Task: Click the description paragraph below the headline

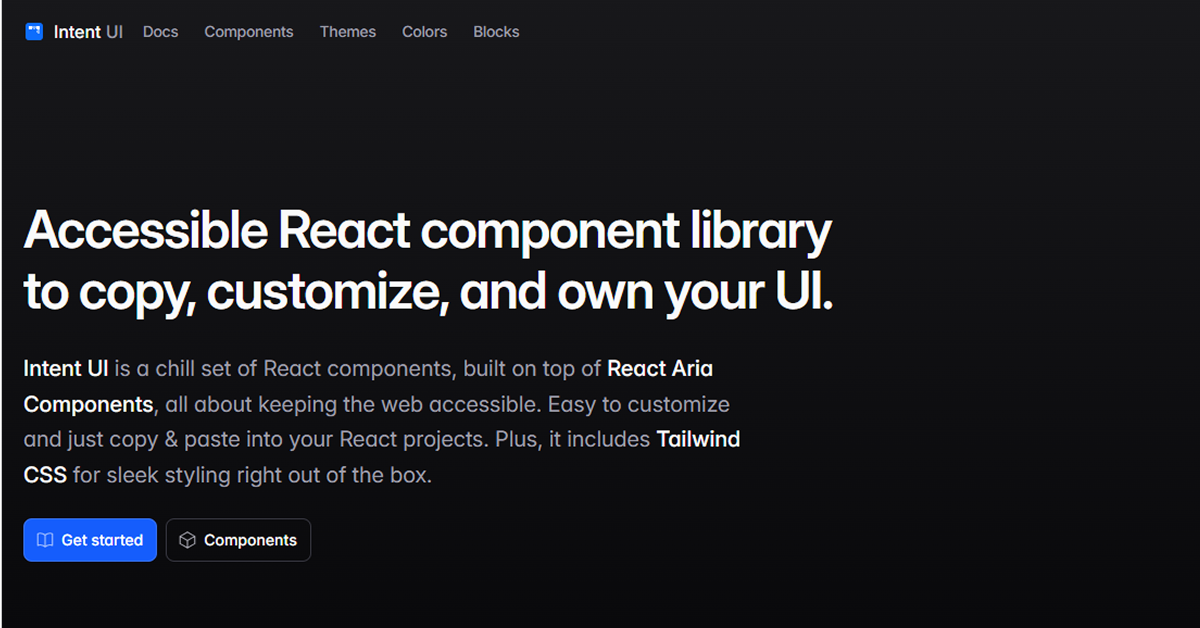Action: 380,420
